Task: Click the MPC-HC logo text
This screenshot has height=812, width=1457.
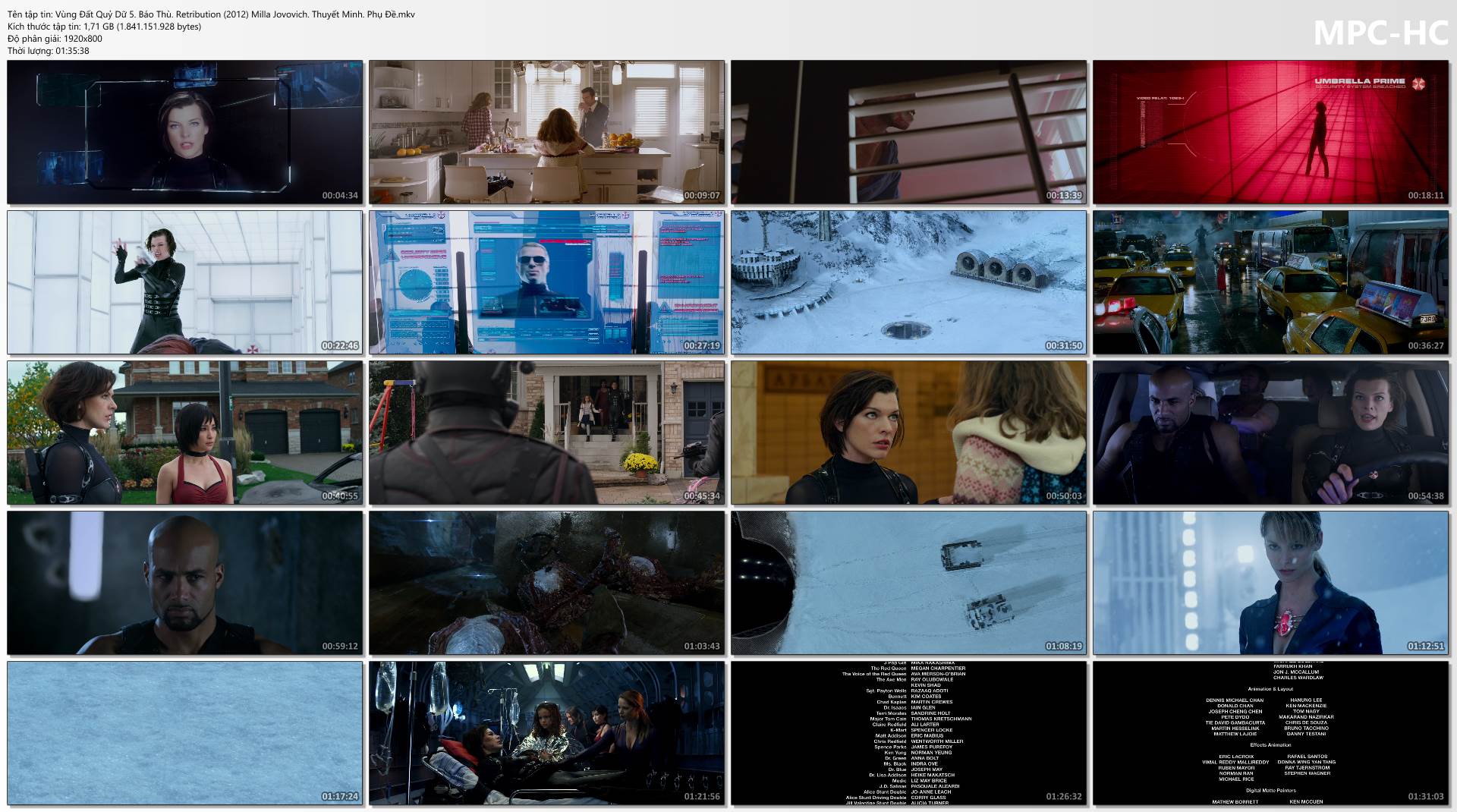Action: pos(1380,33)
